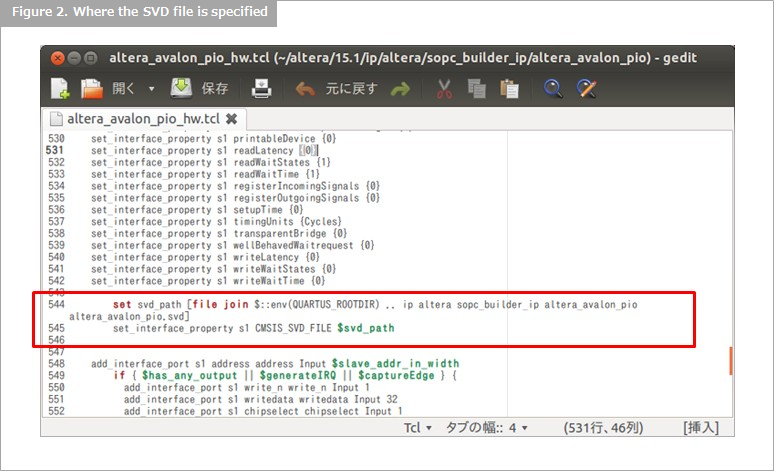The height and width of the screenshot is (471, 774).
Task: Click the Save (保存) toolbar button
Action: [199, 89]
